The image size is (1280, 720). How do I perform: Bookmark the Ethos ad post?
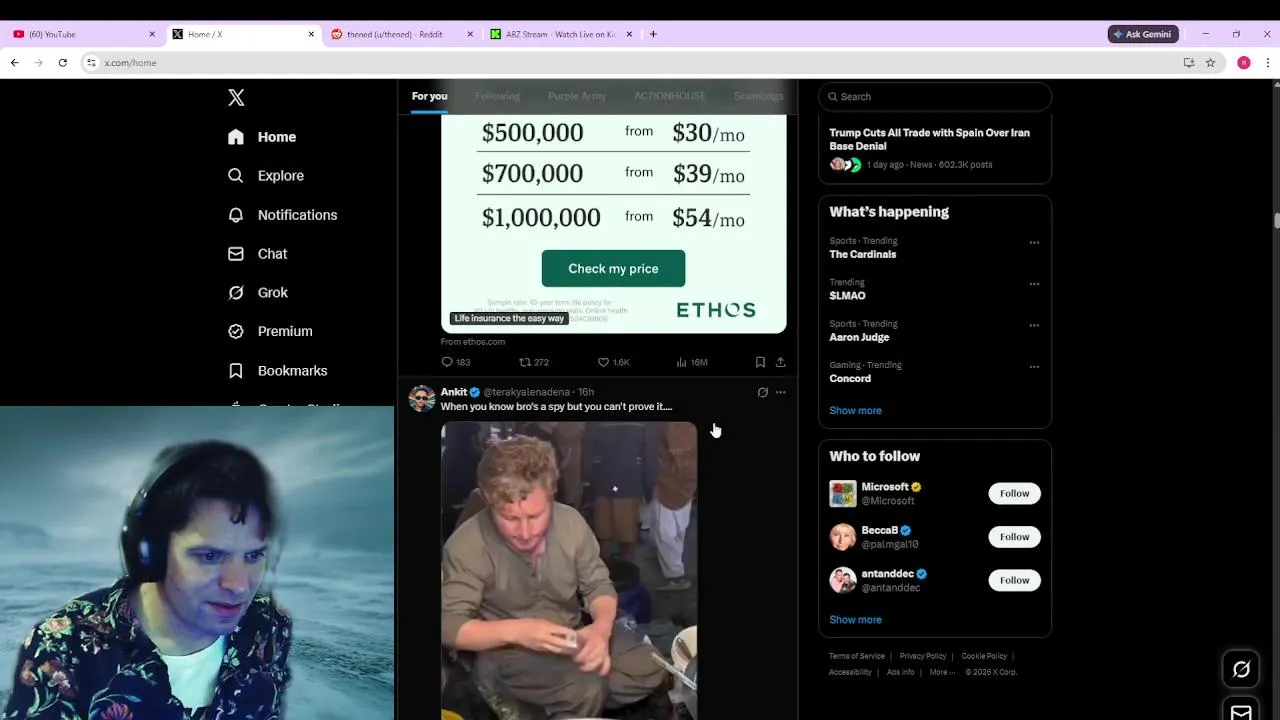tap(760, 362)
